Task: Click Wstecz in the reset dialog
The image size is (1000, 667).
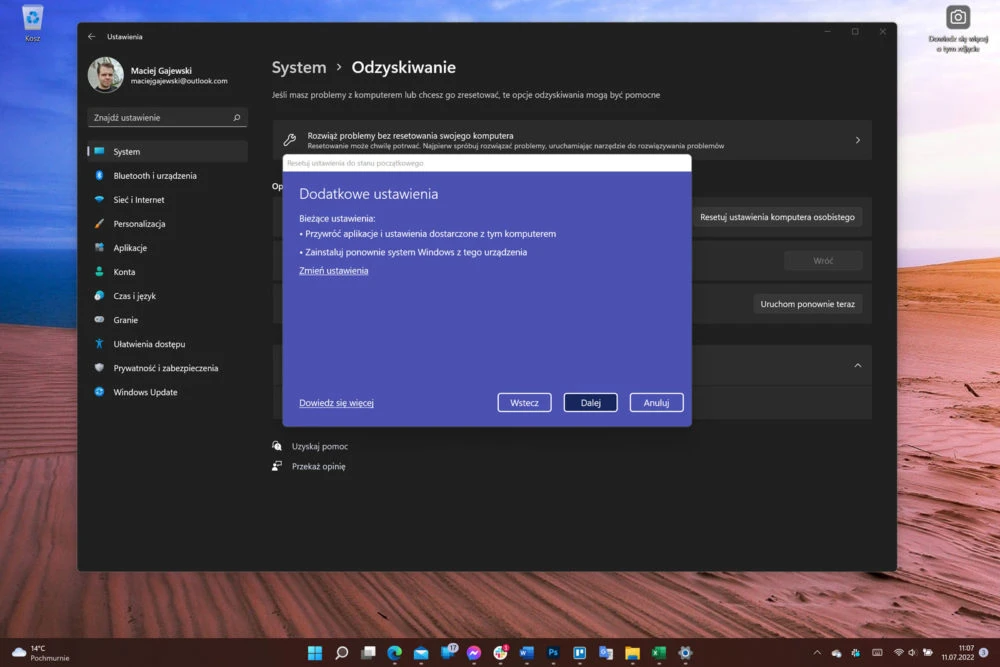Action: coord(524,402)
